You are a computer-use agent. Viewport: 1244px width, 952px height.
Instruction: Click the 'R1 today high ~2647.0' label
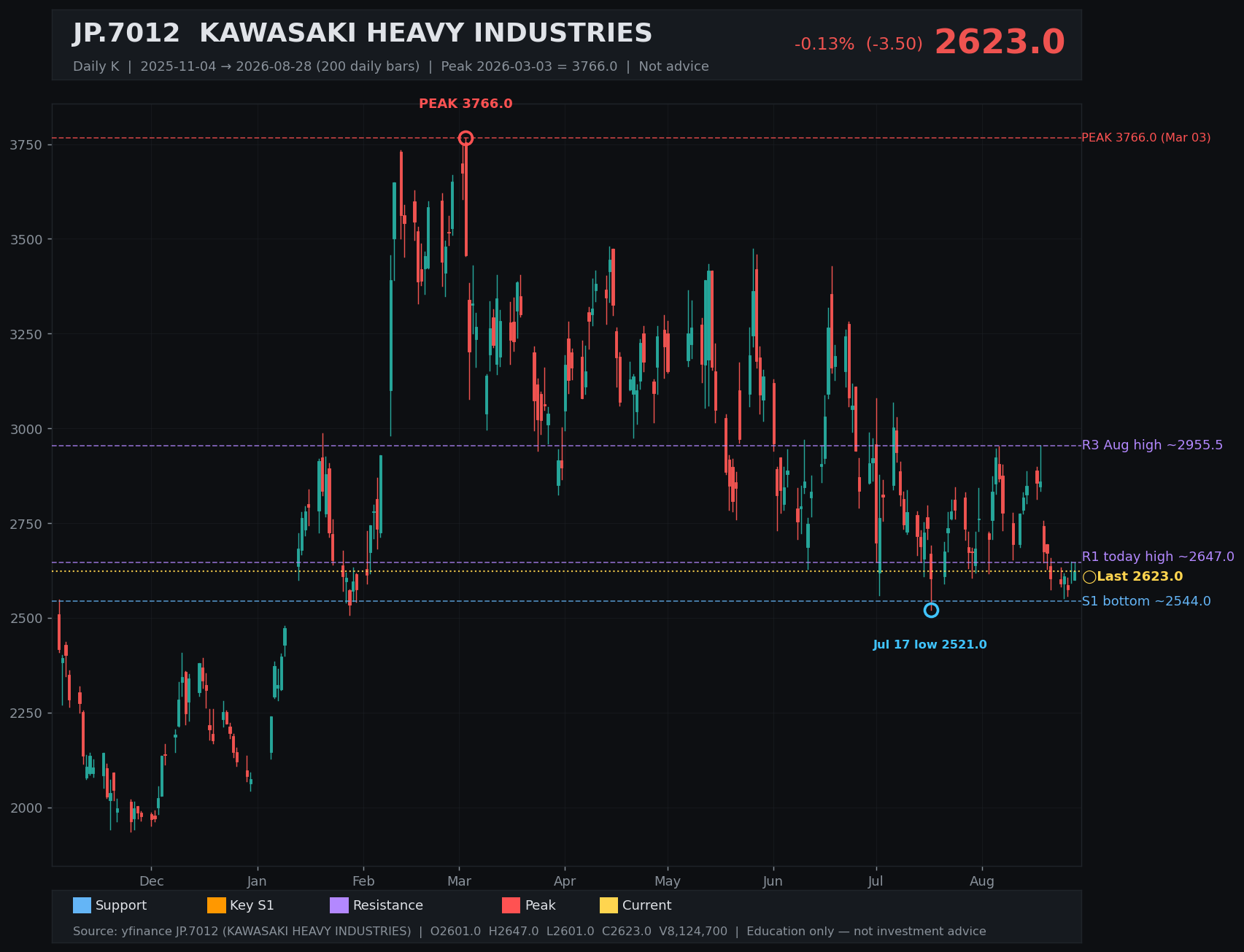click(1158, 557)
